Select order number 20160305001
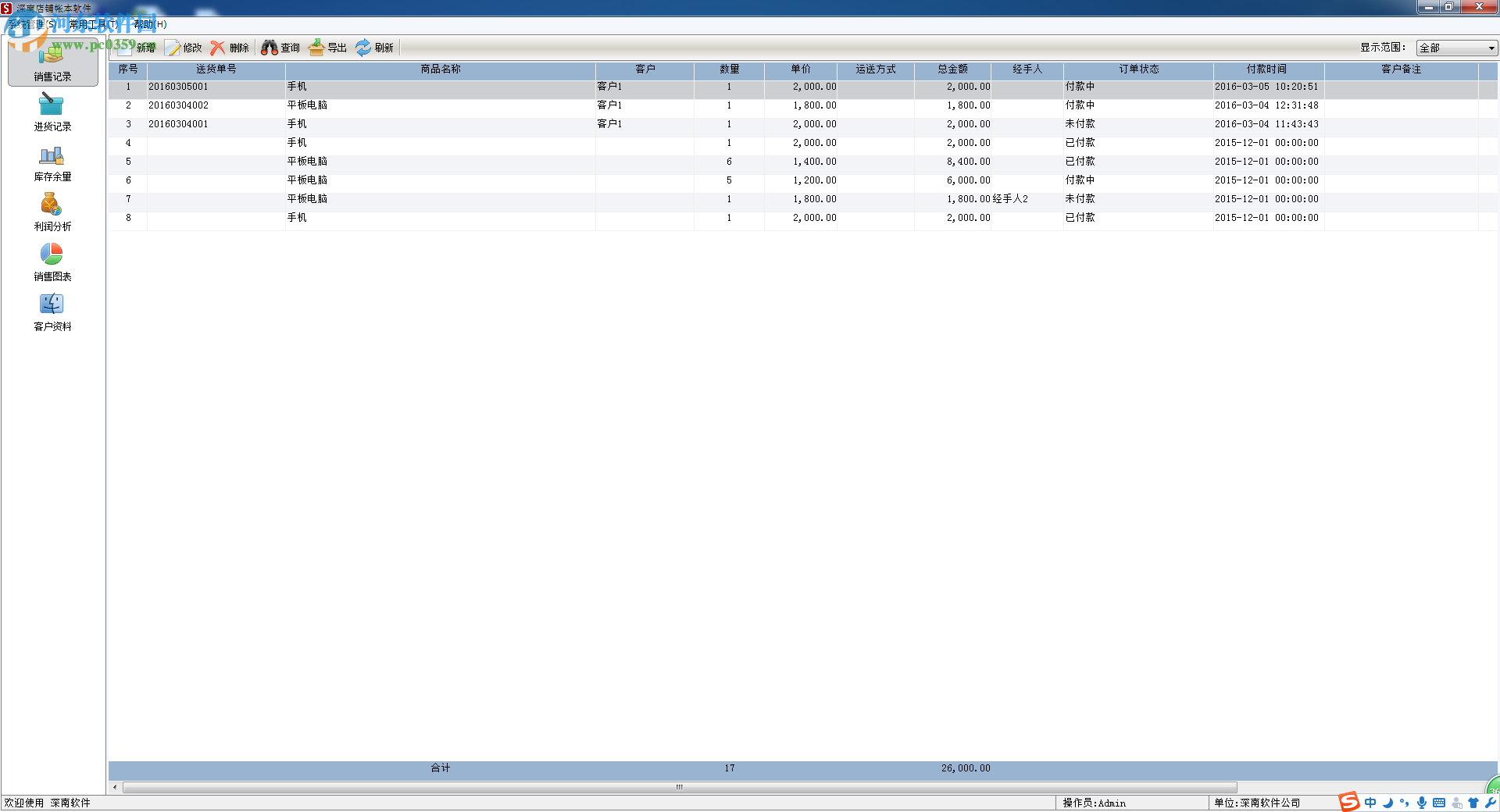This screenshot has height=812, width=1500. pos(179,87)
